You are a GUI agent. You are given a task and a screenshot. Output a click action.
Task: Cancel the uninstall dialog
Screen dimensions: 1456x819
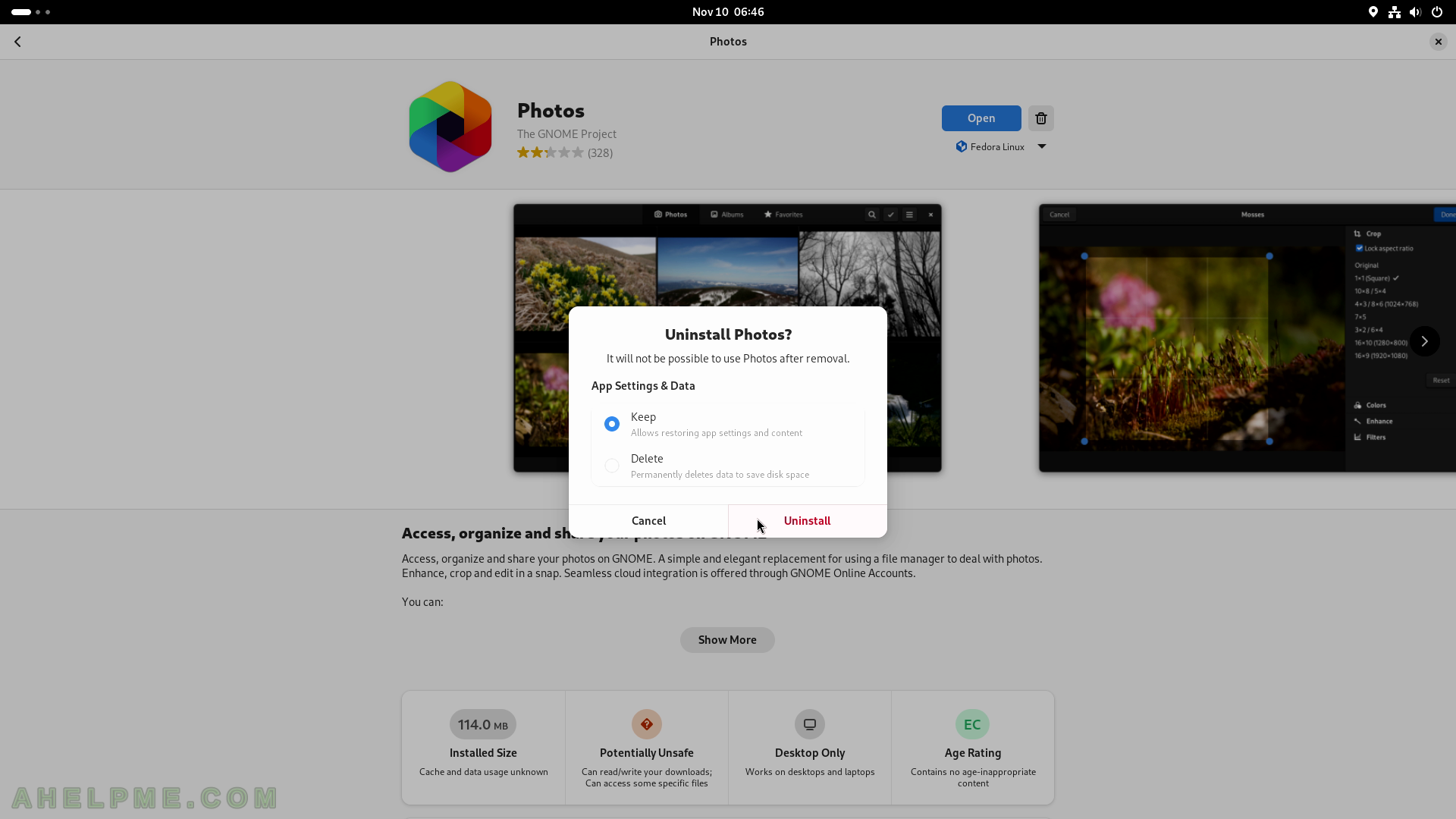click(648, 521)
